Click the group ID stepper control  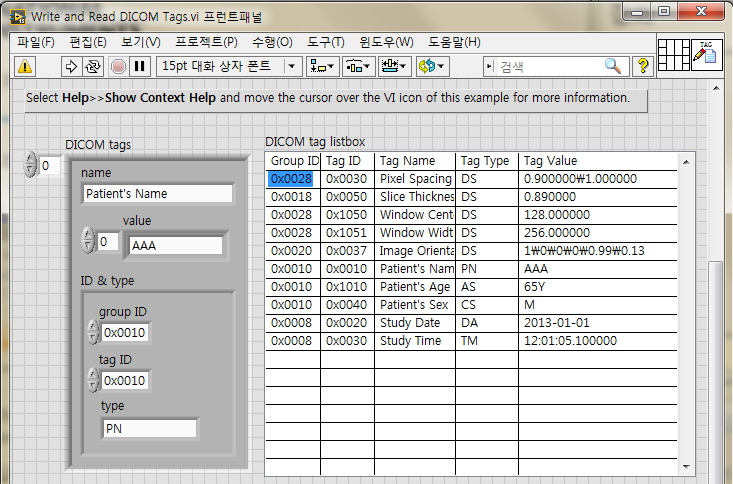coord(93,332)
